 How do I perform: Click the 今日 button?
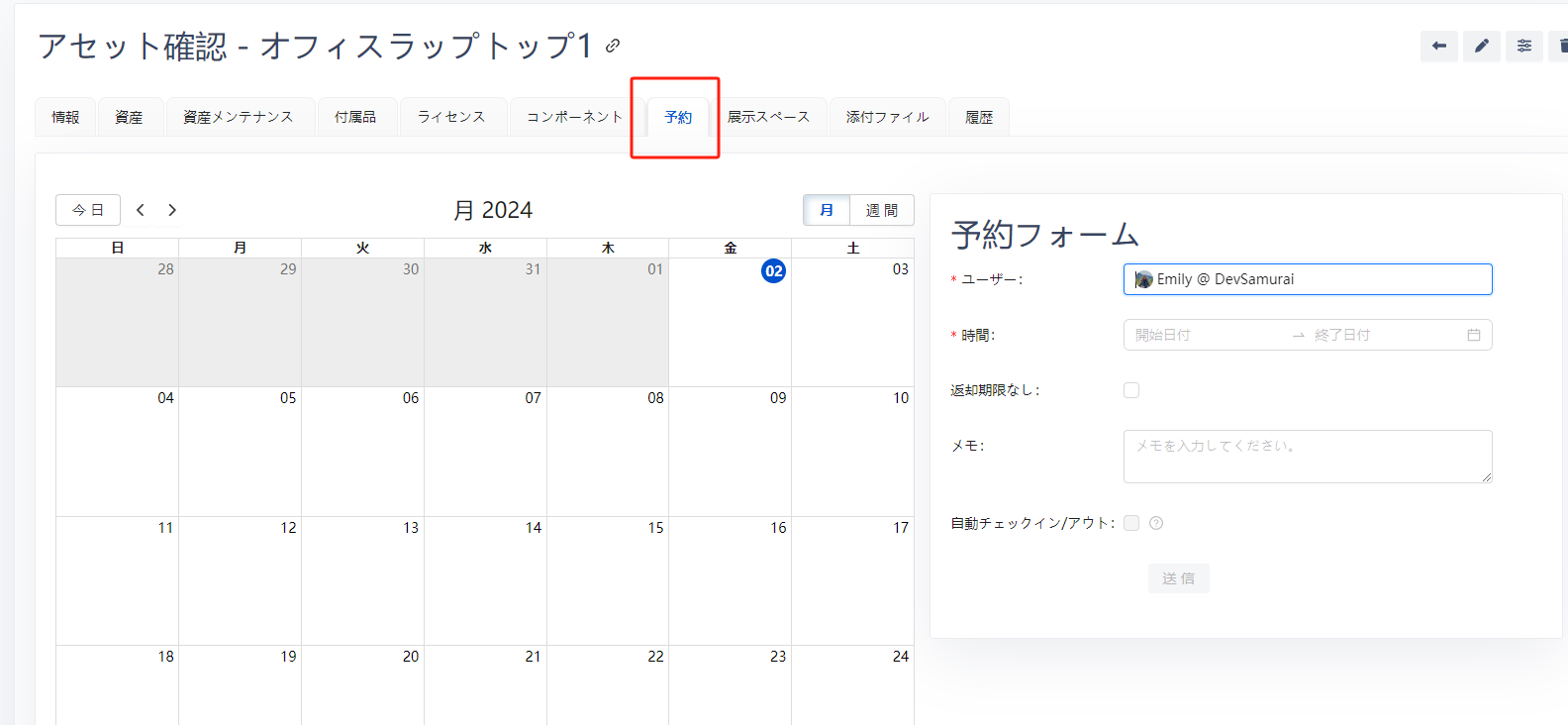pyautogui.click(x=88, y=210)
